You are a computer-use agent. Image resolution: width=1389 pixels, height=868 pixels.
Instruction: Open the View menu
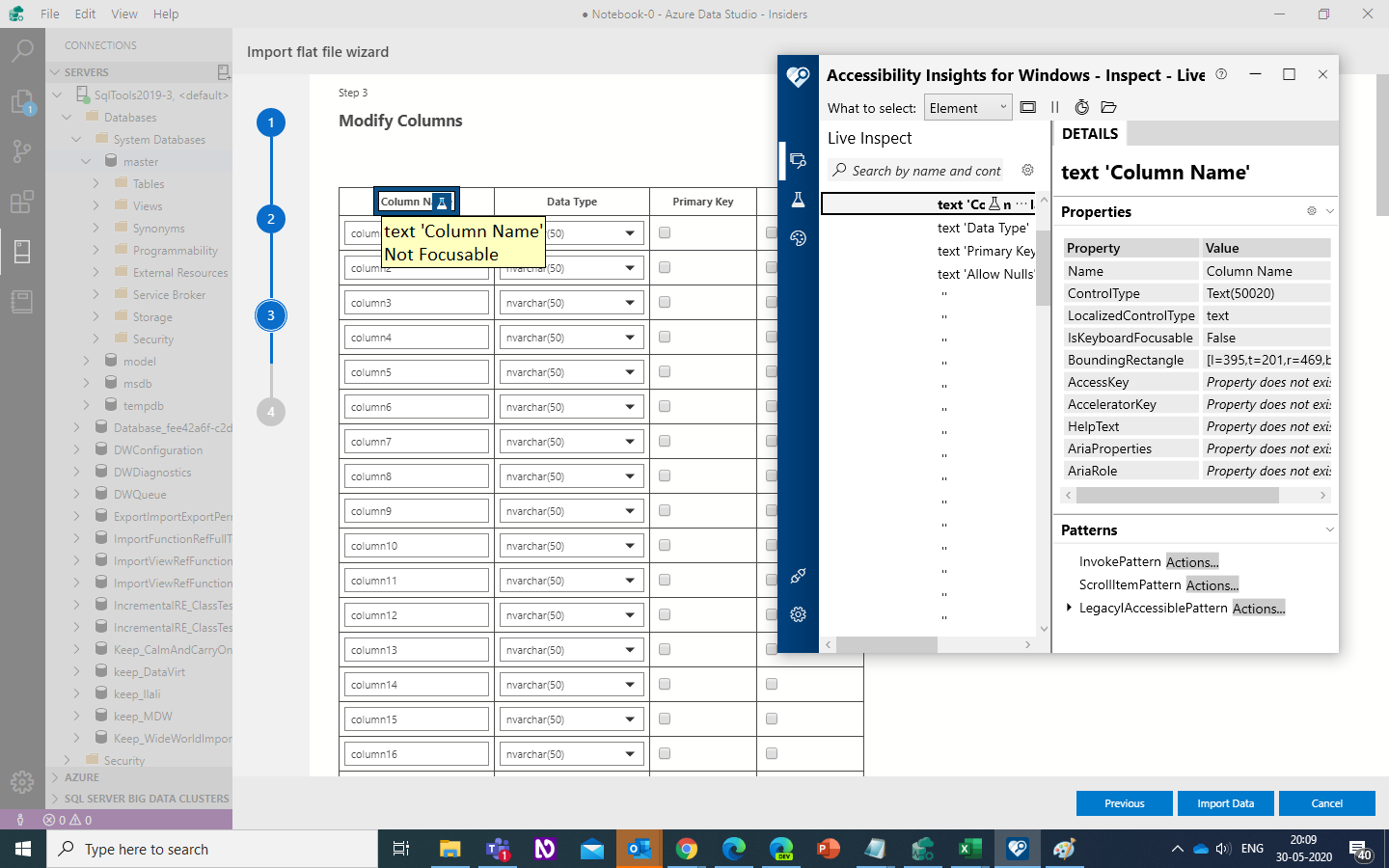click(125, 14)
